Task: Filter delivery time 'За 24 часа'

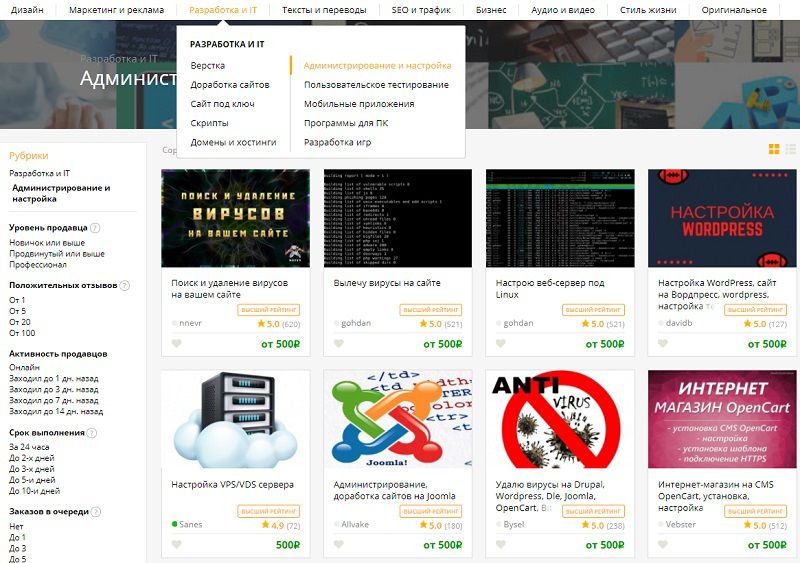Action: click(29, 447)
